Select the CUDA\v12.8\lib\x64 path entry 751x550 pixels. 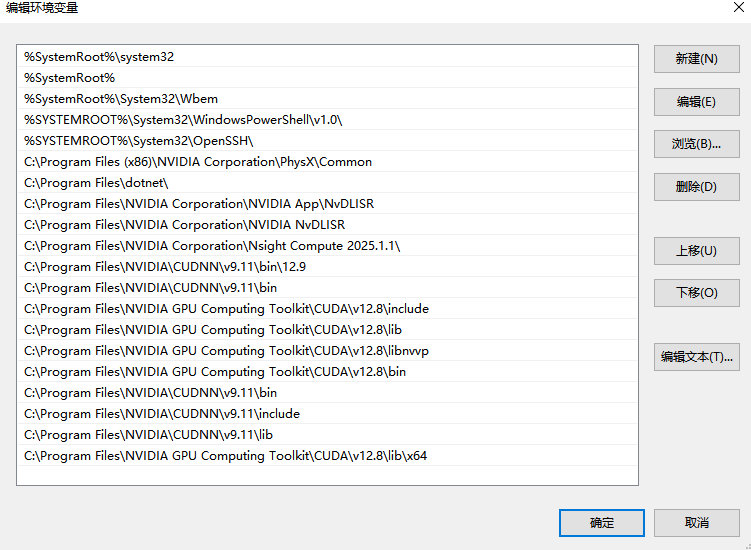click(x=328, y=456)
